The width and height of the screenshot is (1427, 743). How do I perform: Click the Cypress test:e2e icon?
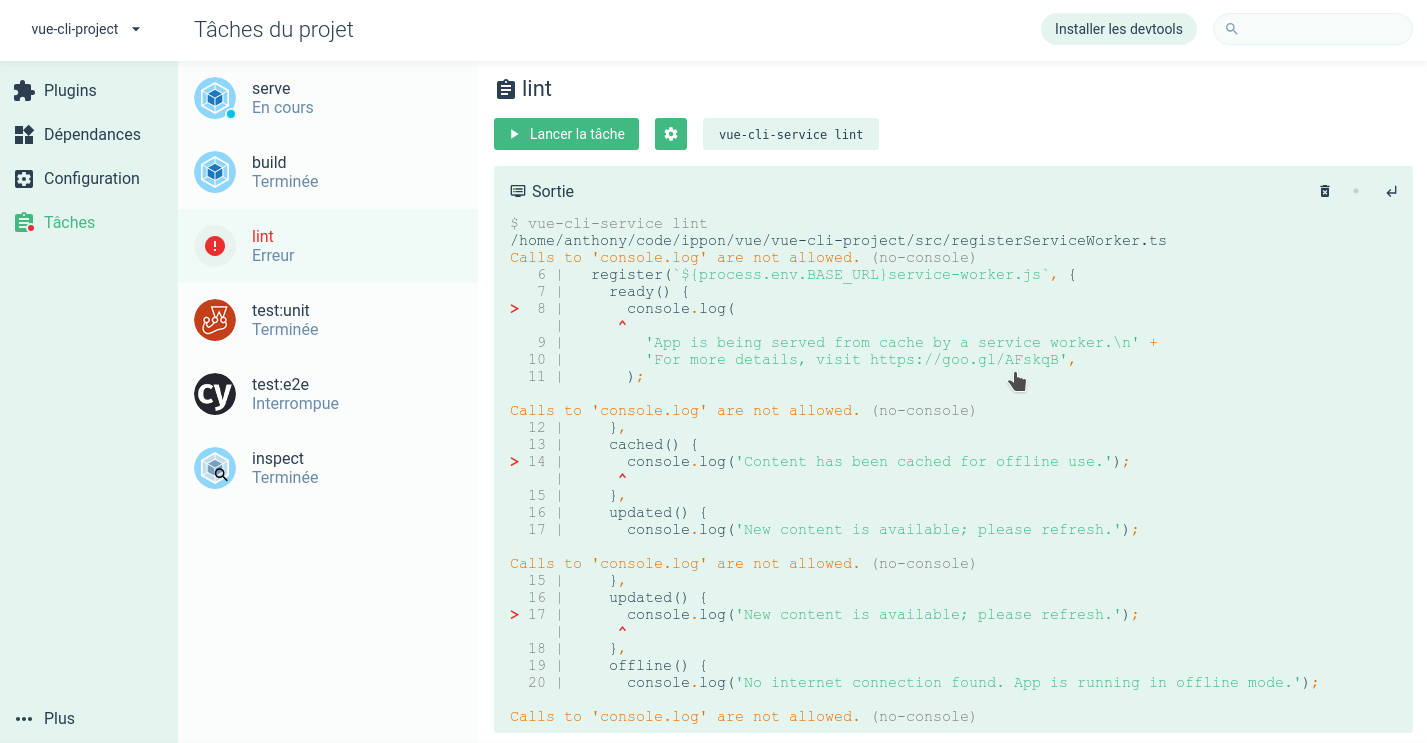[x=214, y=394]
